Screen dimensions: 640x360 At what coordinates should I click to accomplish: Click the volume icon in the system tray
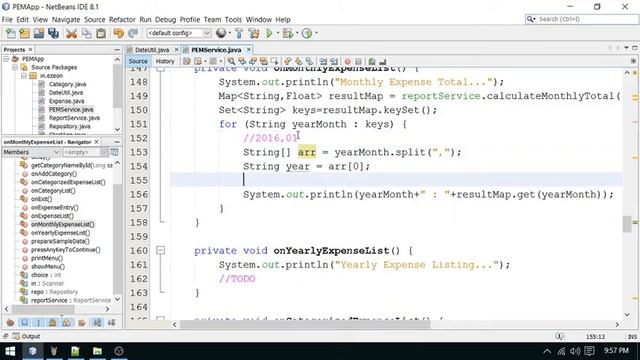click(575, 351)
